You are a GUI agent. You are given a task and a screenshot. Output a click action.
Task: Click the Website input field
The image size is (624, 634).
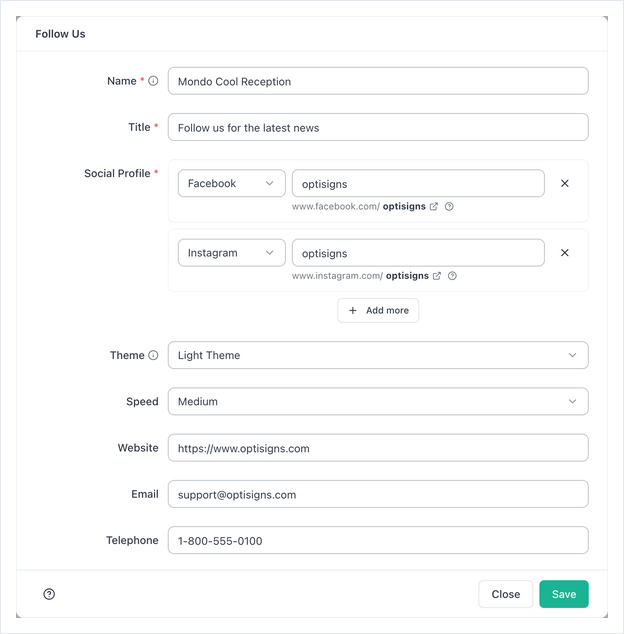point(378,448)
